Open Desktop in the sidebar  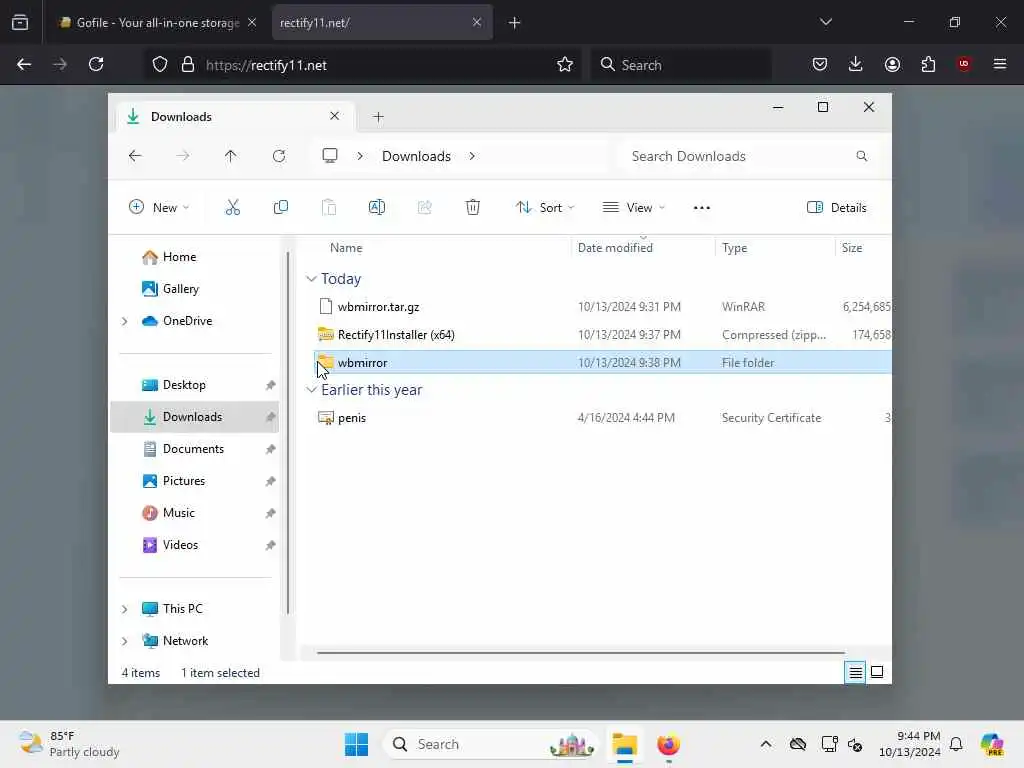pyautogui.click(x=174, y=385)
